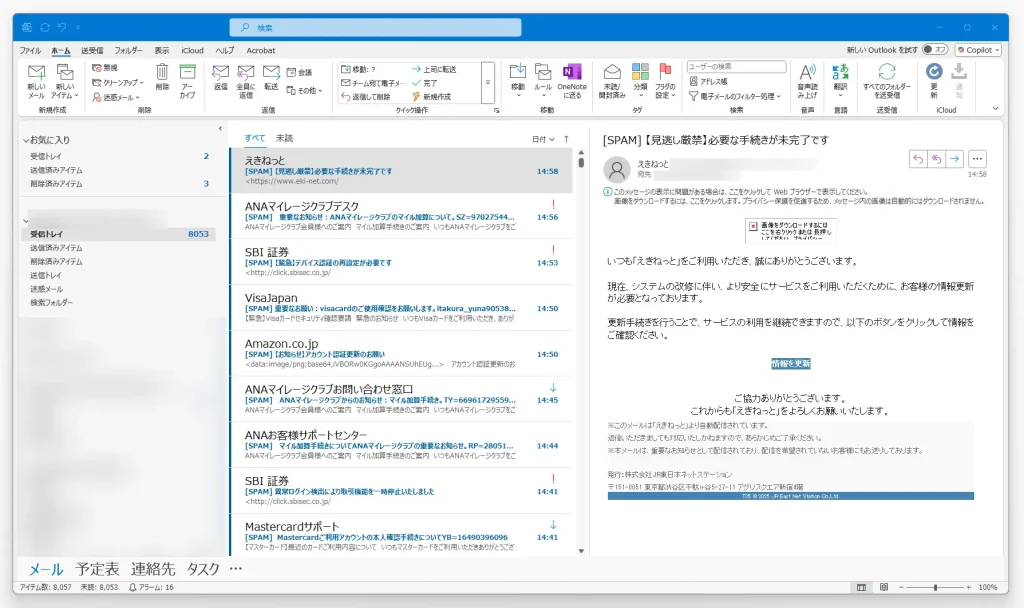Open 電子メールのフィルター処理 dropdown

pos(735,96)
